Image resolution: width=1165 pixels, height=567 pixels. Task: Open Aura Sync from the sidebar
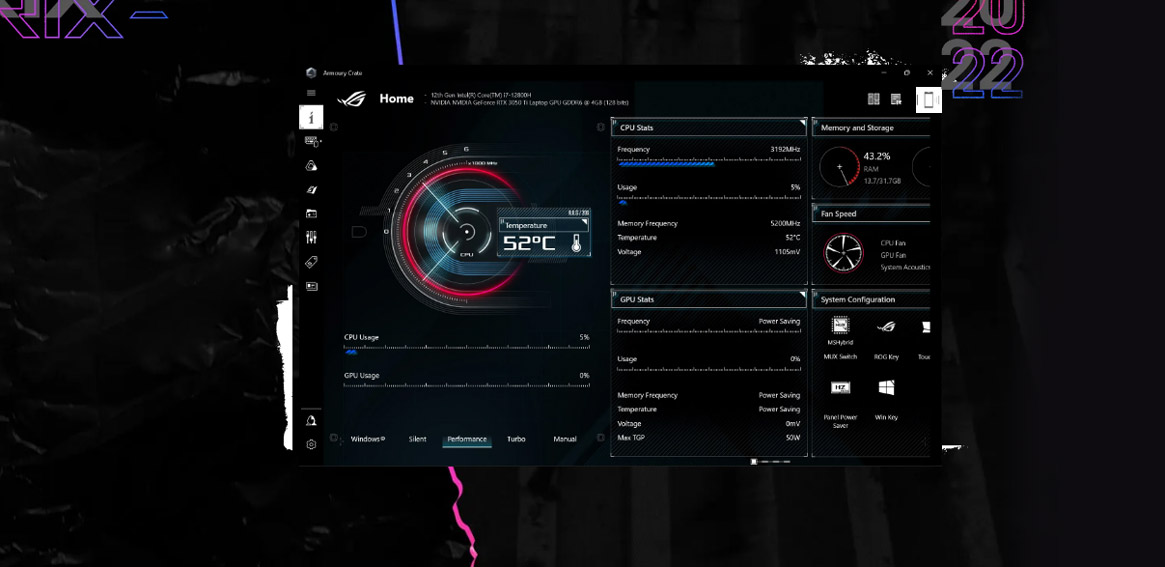click(312, 166)
